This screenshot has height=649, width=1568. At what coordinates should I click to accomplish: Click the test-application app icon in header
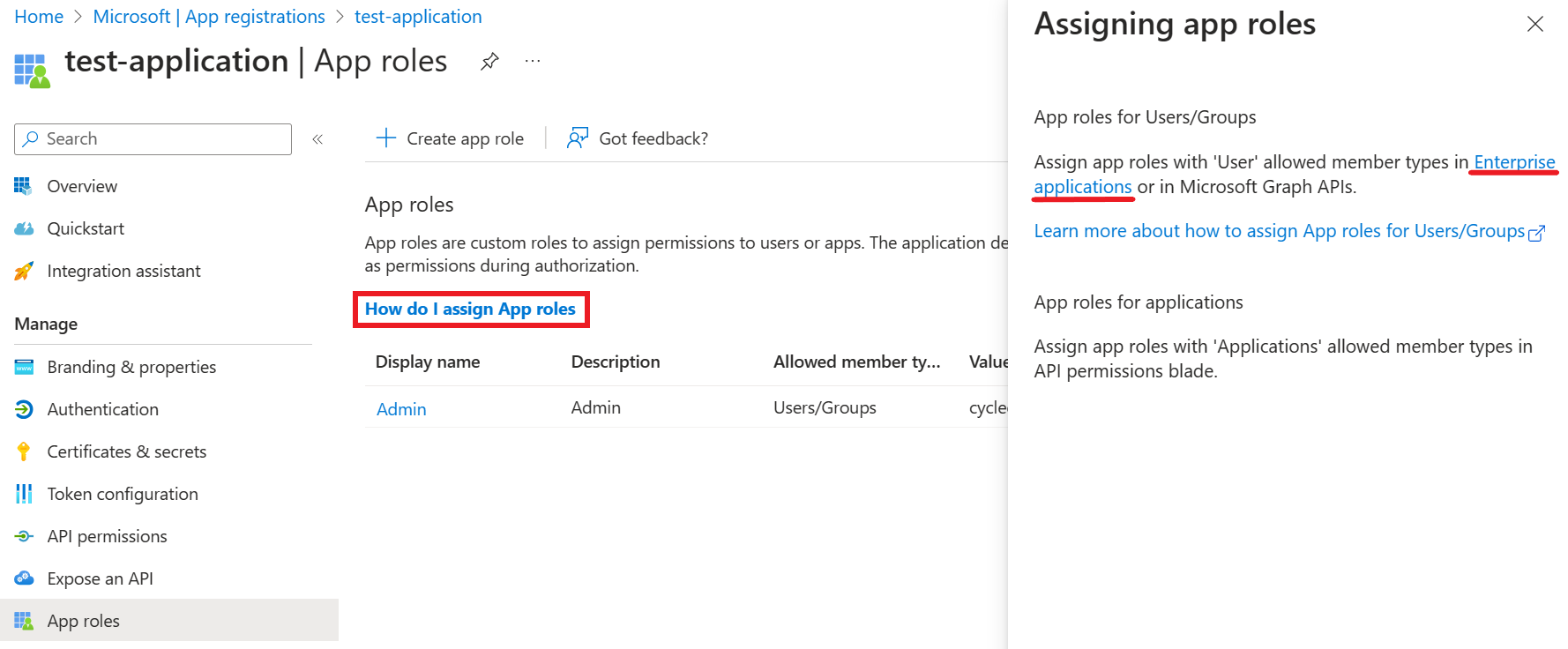click(x=33, y=71)
